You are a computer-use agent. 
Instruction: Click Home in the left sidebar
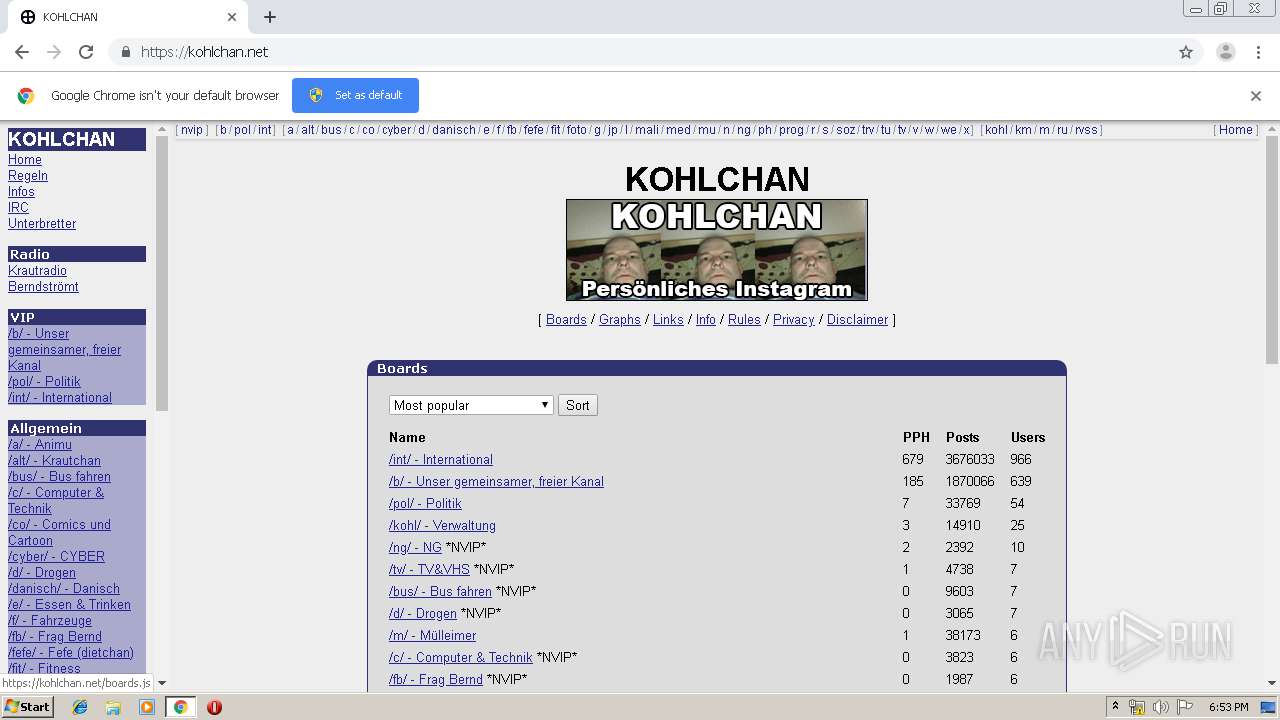pos(25,160)
